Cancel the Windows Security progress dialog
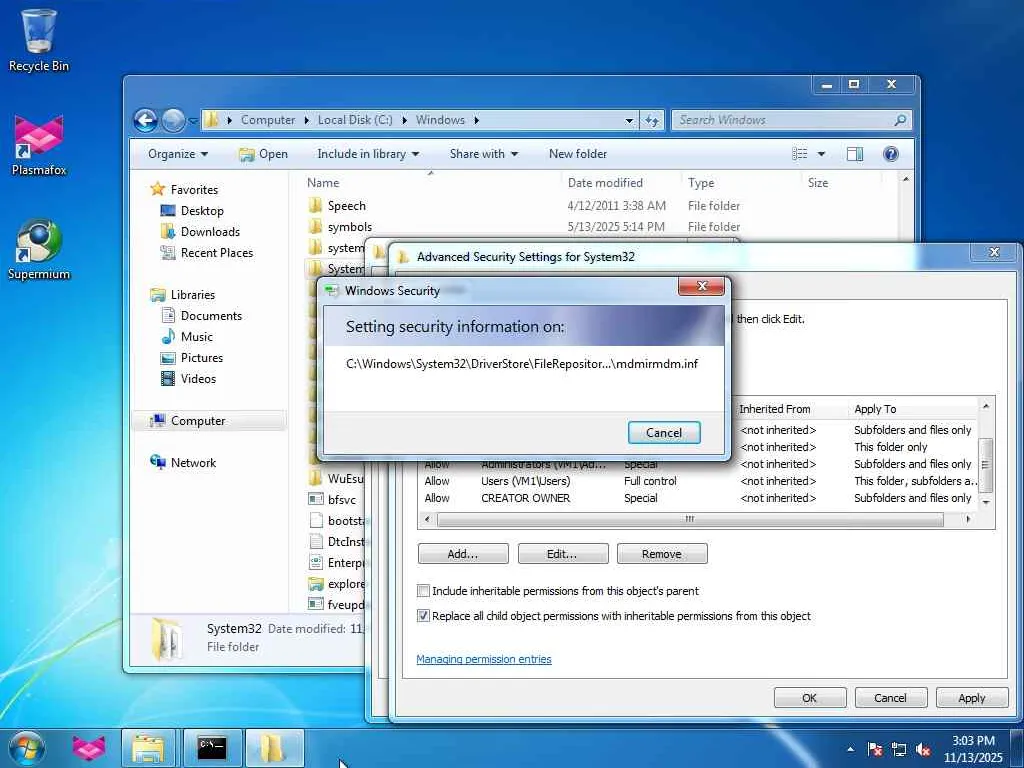This screenshot has height=768, width=1024. (x=664, y=432)
